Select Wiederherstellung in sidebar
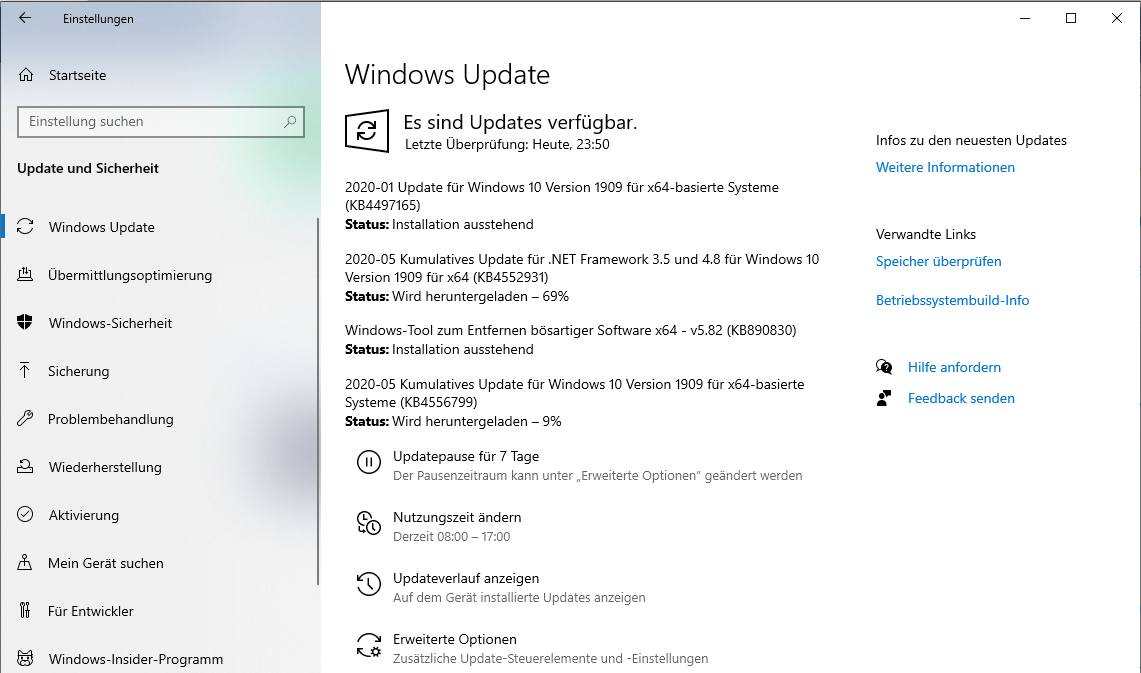Image resolution: width=1141 pixels, height=673 pixels. [106, 467]
